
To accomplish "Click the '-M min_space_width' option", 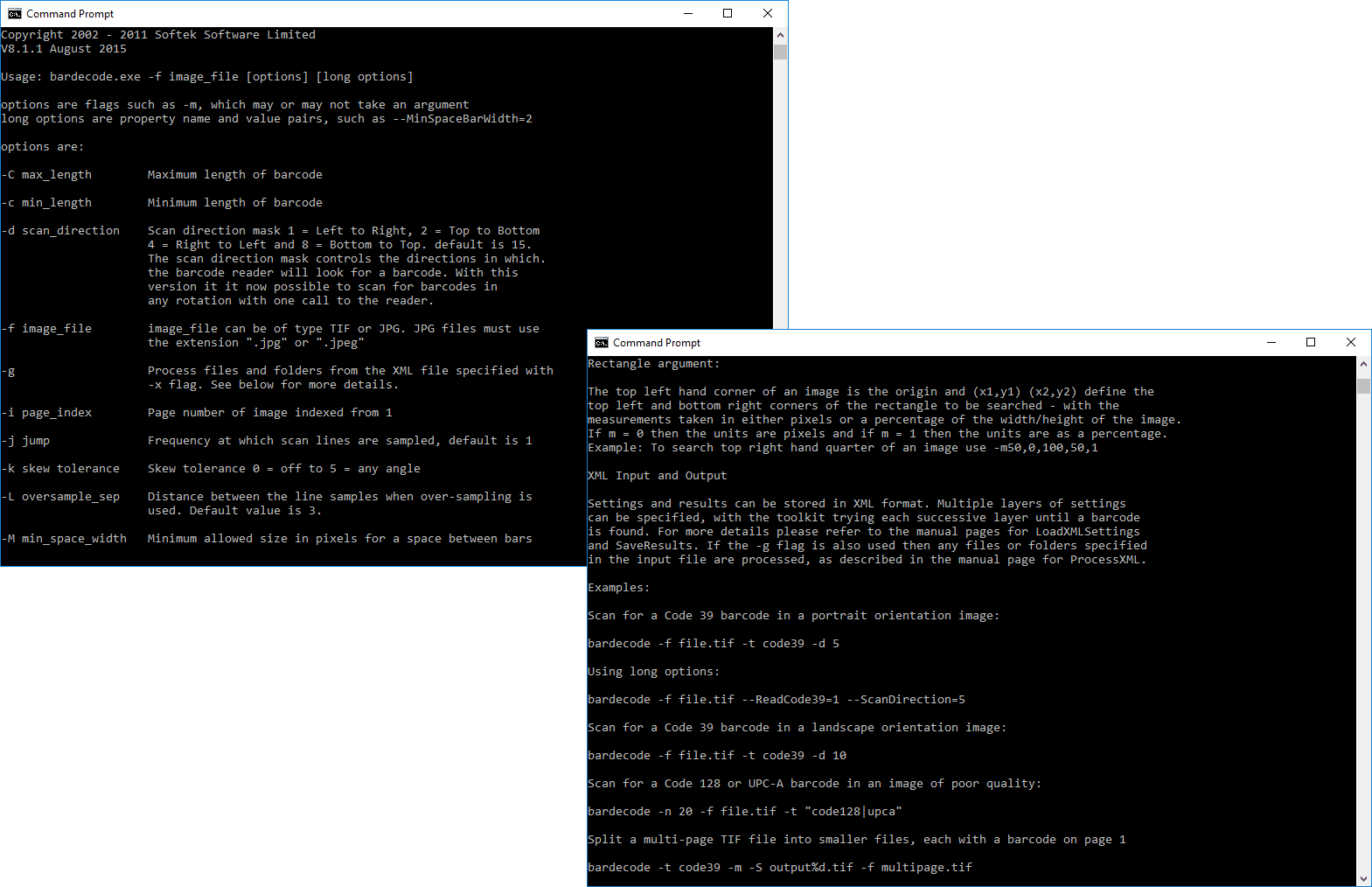I will tap(64, 539).
